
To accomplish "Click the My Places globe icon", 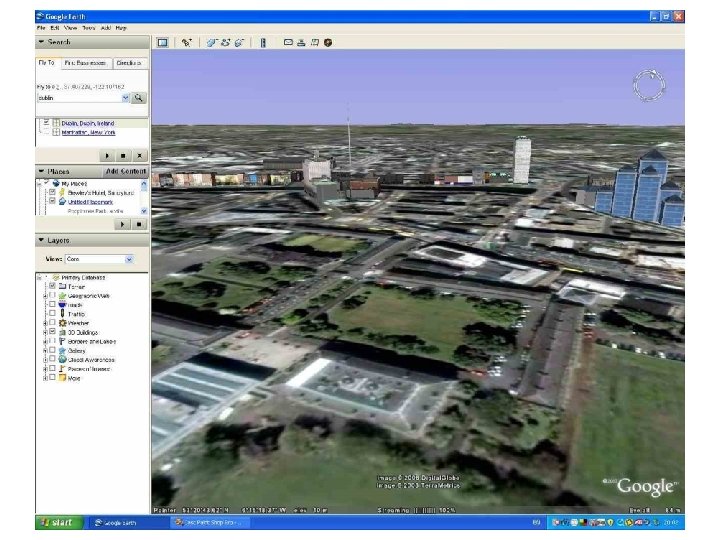I will coord(56,183).
